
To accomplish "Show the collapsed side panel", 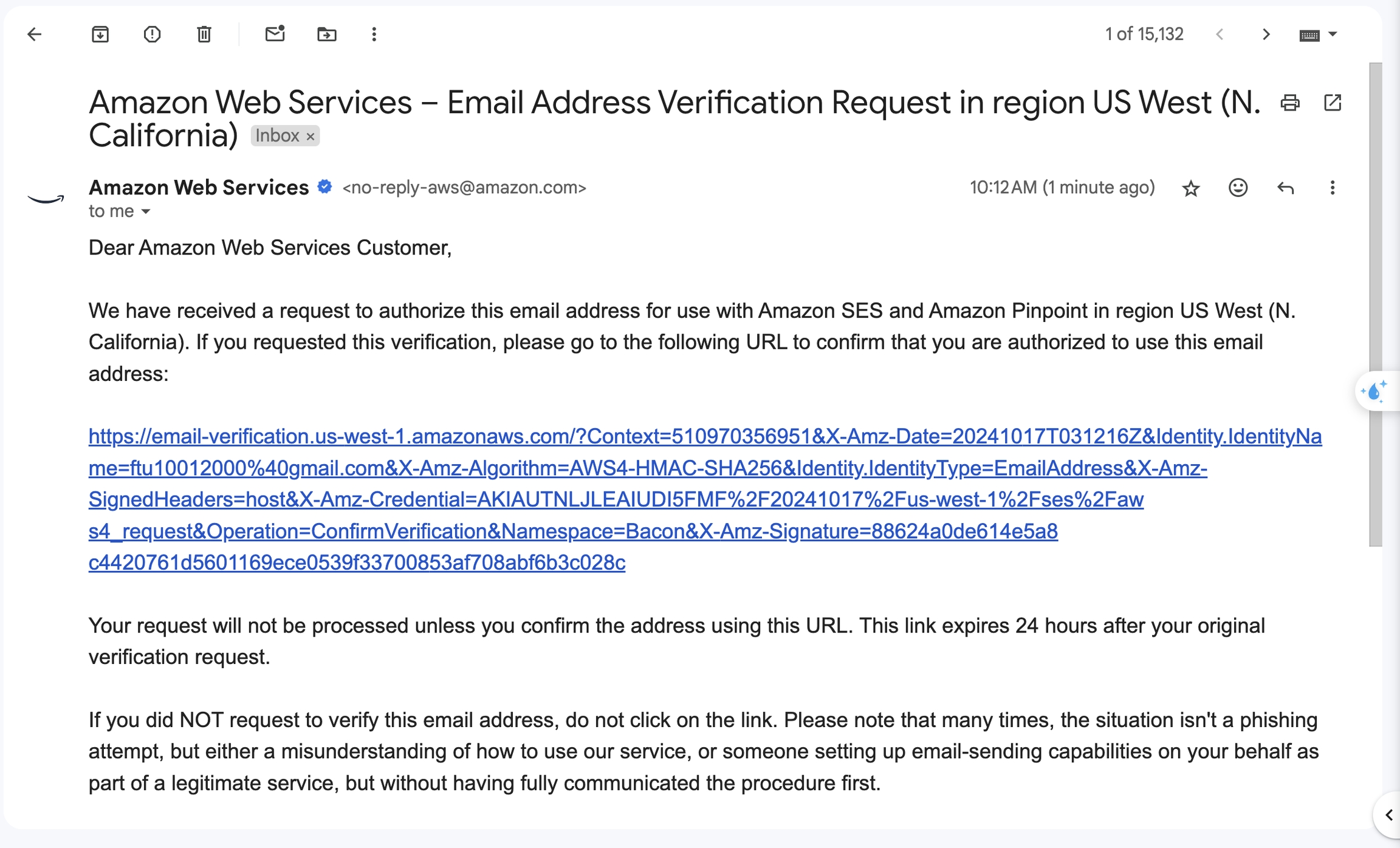I will tap(1388, 815).
